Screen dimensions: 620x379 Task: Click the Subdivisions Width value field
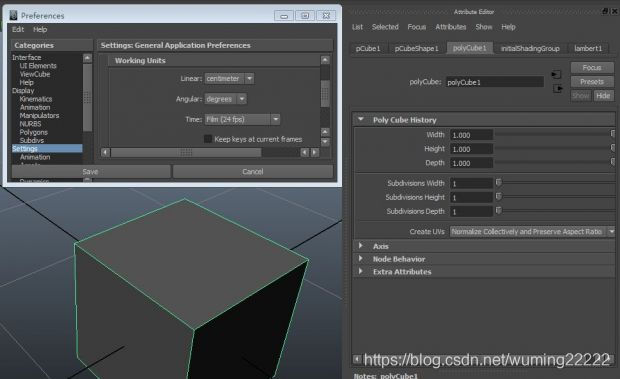(x=471, y=183)
